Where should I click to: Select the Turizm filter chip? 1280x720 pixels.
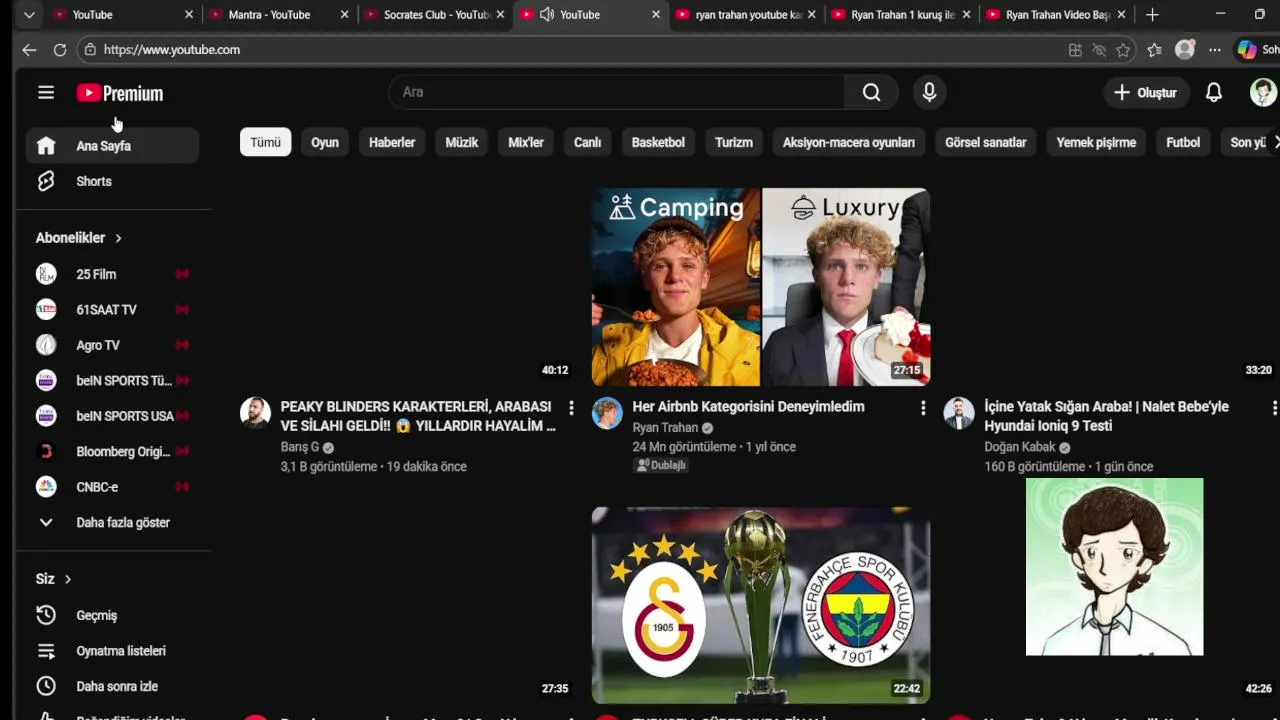coord(734,142)
